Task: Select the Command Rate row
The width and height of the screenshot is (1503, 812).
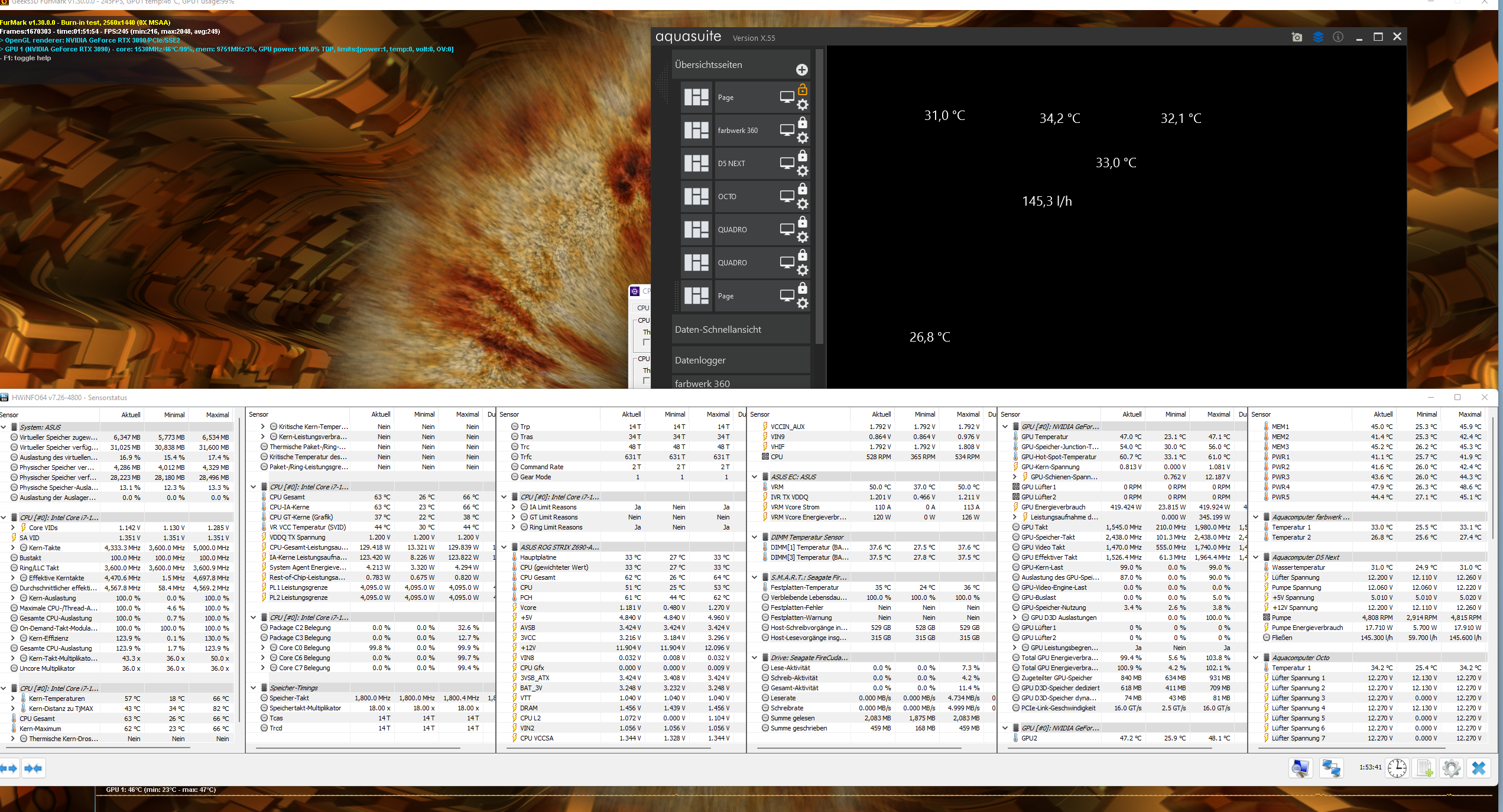Action: 621,467
